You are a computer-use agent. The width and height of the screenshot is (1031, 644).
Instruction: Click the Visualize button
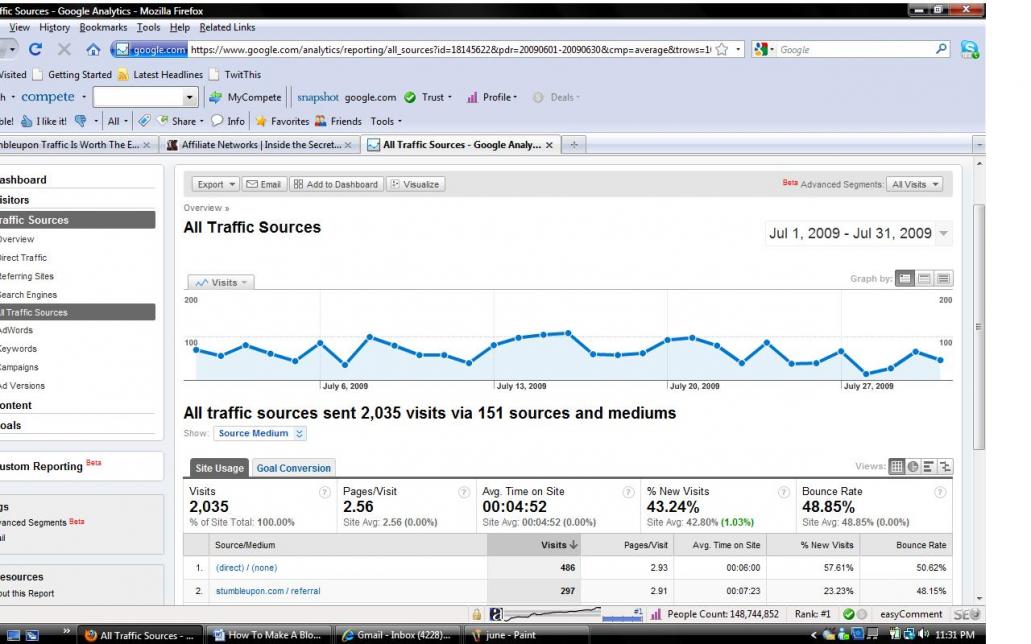(416, 185)
